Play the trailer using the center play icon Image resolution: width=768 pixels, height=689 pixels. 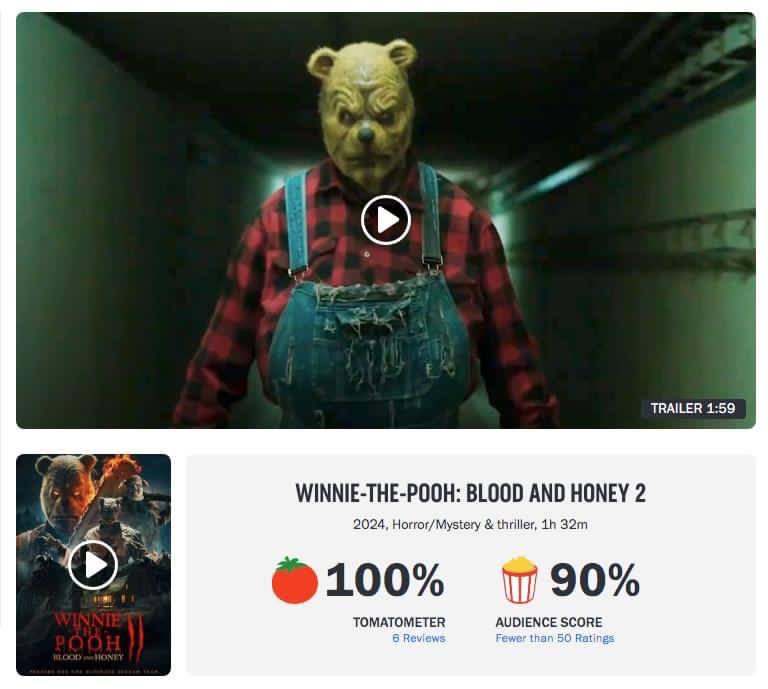coord(386,220)
